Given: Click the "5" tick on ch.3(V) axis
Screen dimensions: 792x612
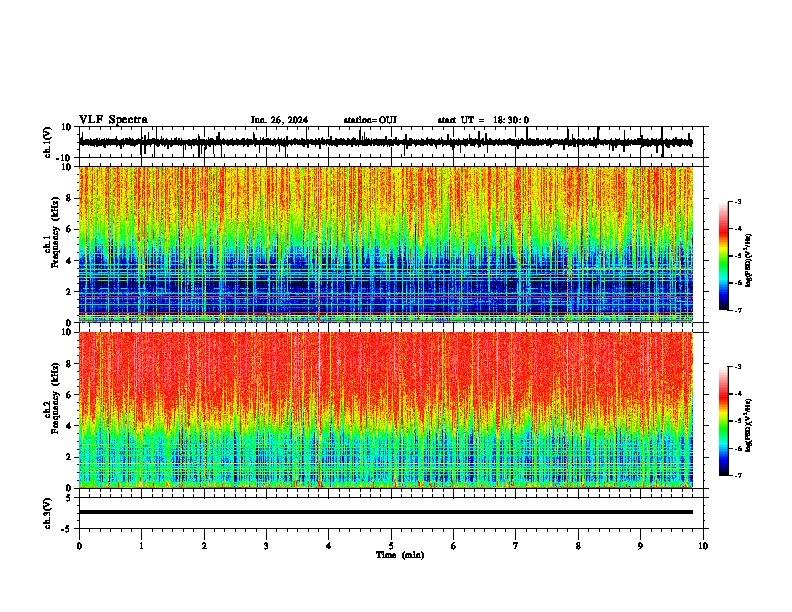Looking at the screenshot, I should (x=69, y=497).
